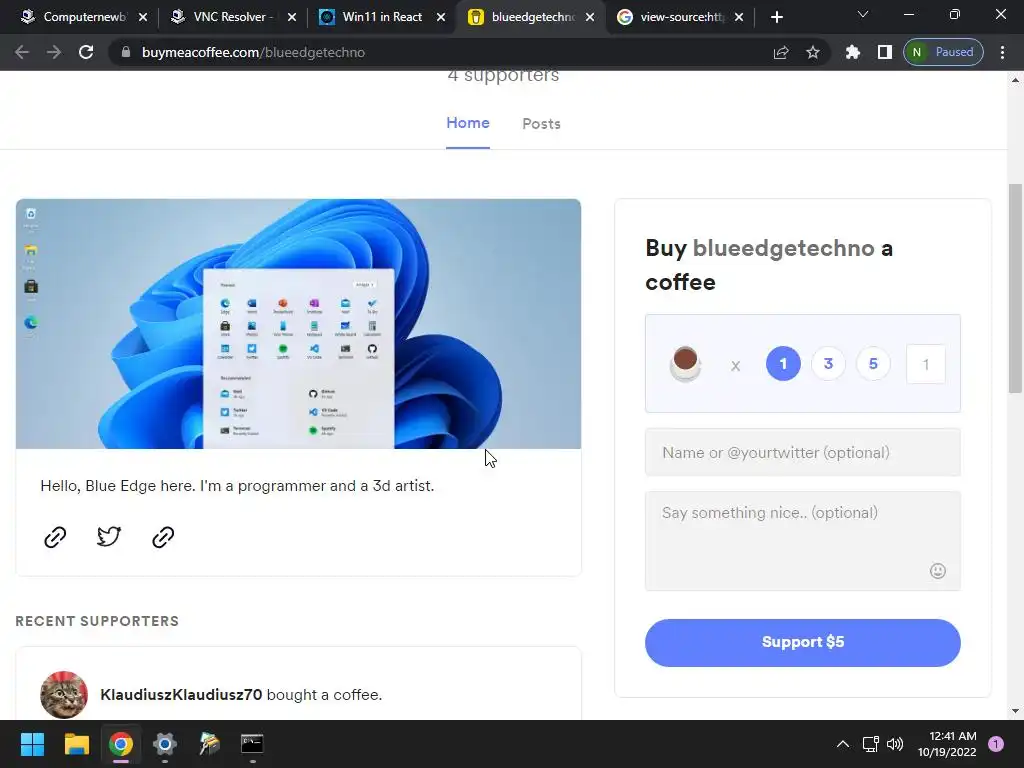Click the KlaudiuszKlaudiusz70 supporter avatar
This screenshot has height=768, width=1024.
pos(64,695)
